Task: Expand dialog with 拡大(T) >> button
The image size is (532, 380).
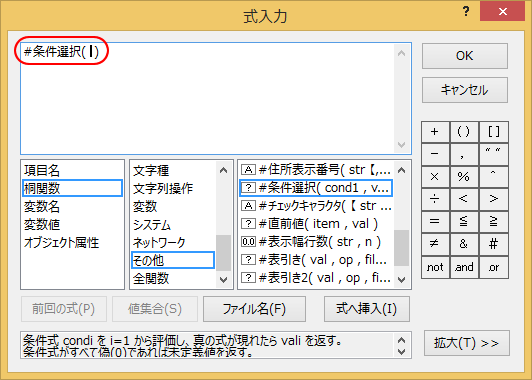Action: point(467,343)
